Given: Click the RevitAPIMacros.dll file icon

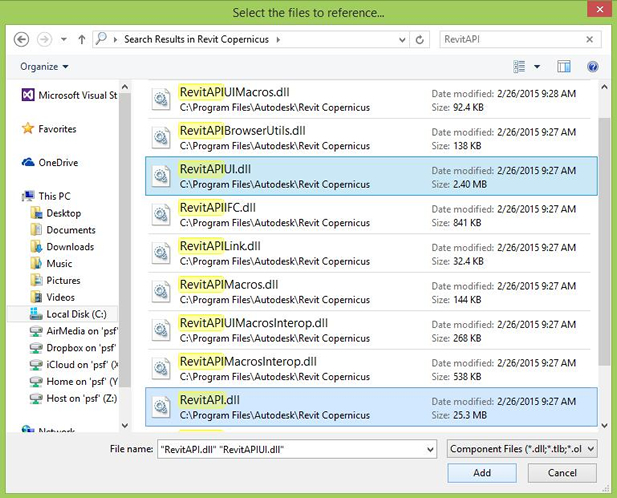Looking at the screenshot, I should pos(161,291).
